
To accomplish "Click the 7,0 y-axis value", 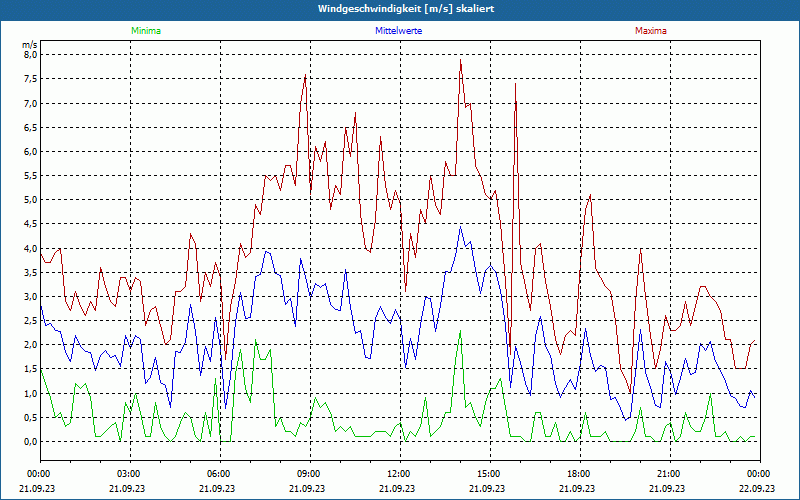I will pyautogui.click(x=31, y=104).
